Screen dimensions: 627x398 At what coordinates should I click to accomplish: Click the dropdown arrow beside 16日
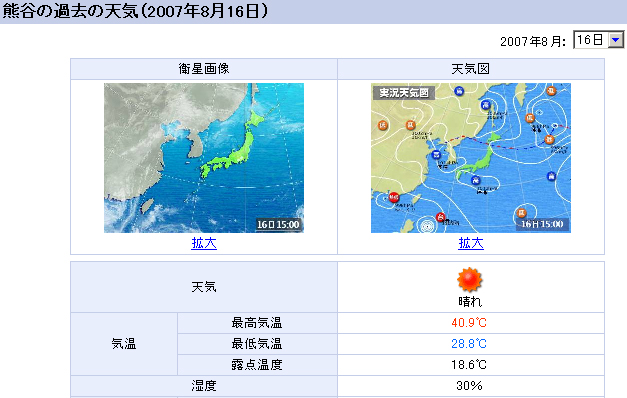pyautogui.click(x=616, y=40)
